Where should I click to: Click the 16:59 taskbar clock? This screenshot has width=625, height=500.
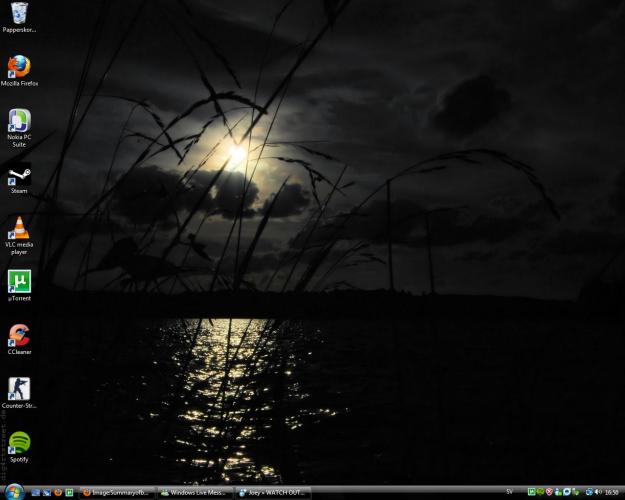(611, 492)
